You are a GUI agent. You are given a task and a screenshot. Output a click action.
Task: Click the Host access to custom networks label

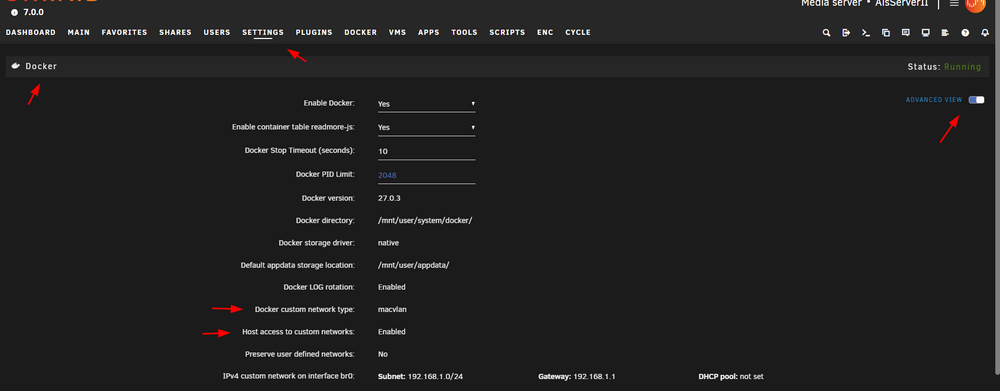coord(298,332)
